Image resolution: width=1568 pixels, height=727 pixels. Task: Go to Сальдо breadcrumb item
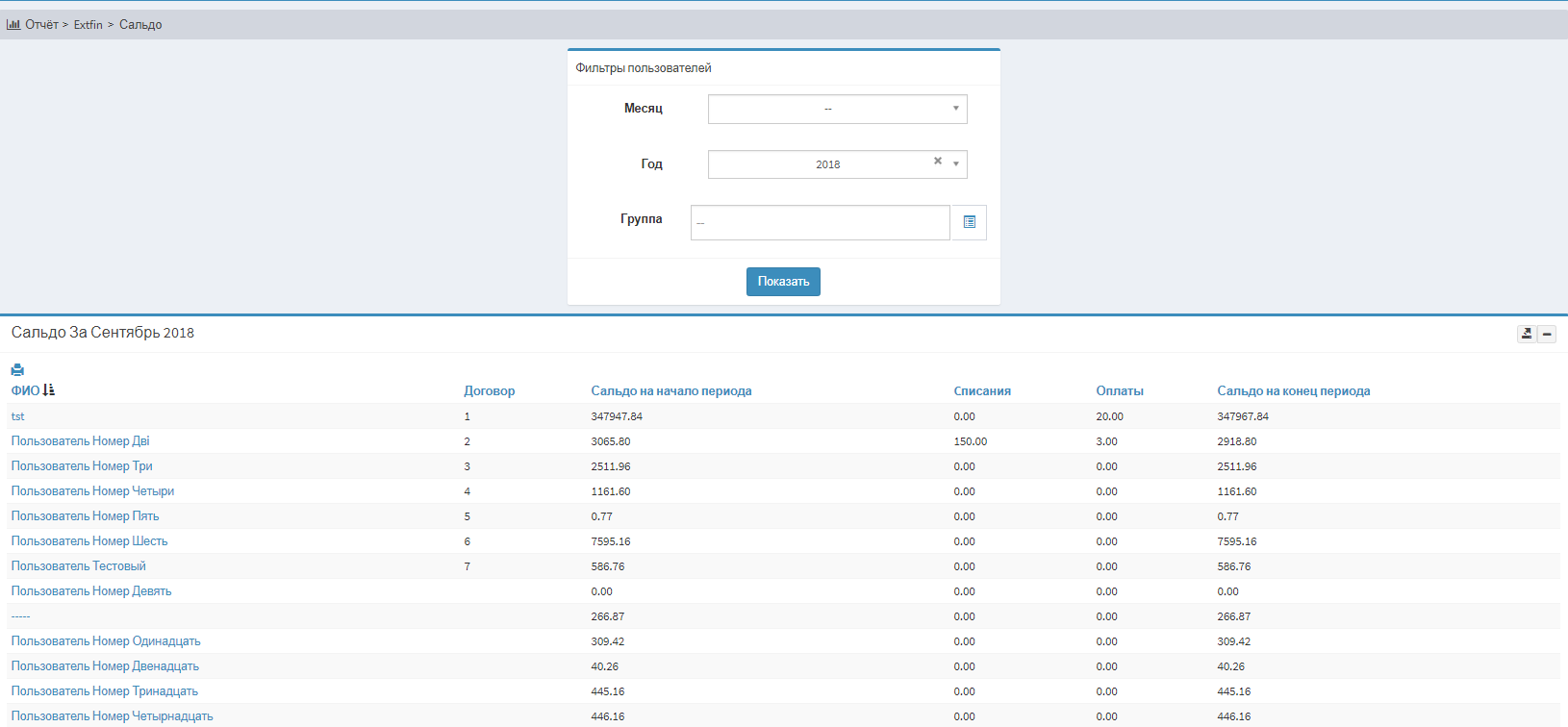coord(140,25)
